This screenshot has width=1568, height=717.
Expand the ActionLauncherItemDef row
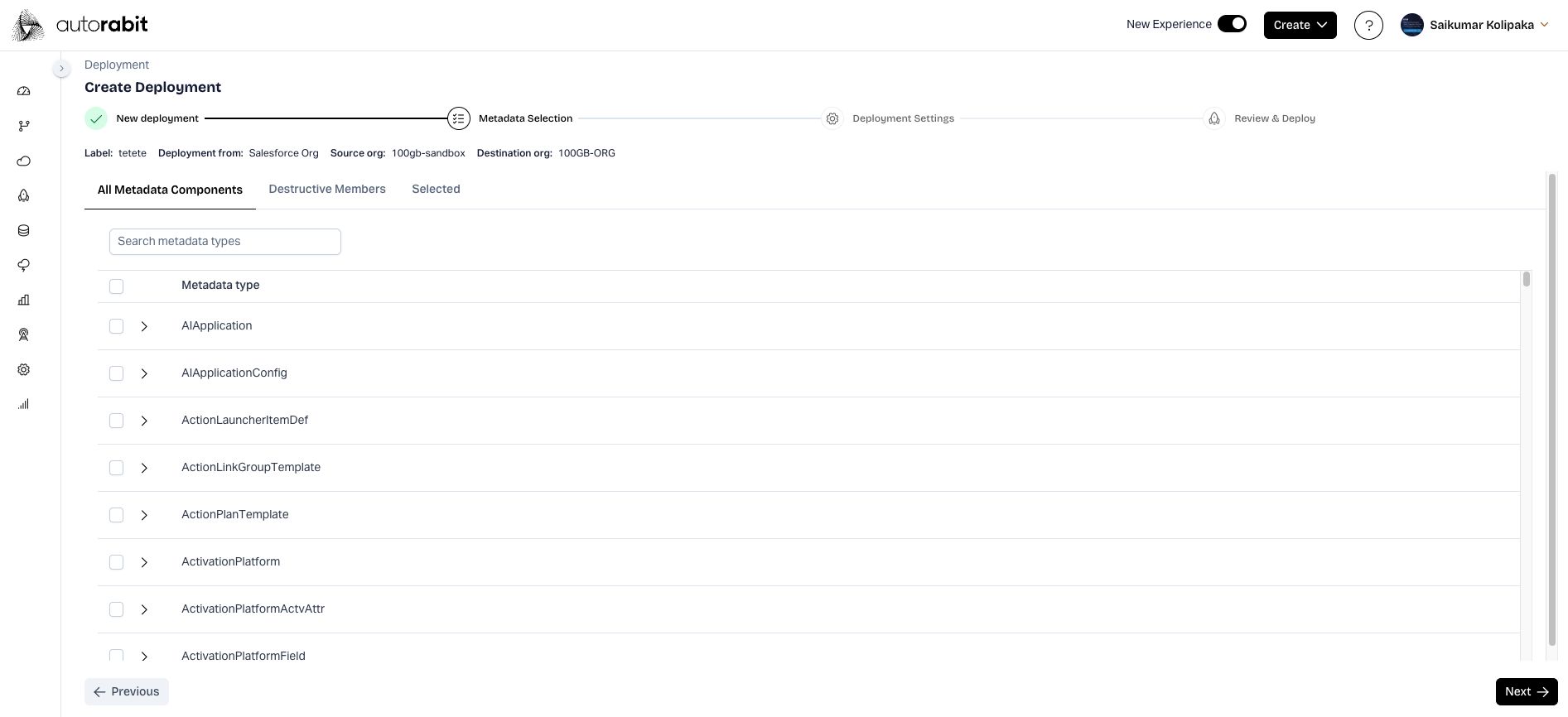pyautogui.click(x=144, y=421)
